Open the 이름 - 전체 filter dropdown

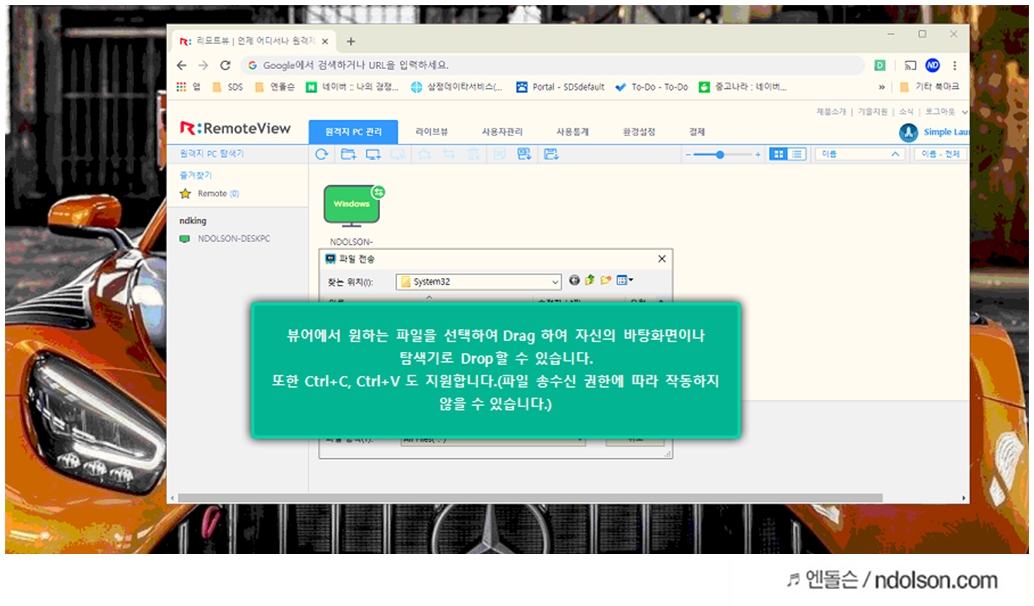click(940, 154)
